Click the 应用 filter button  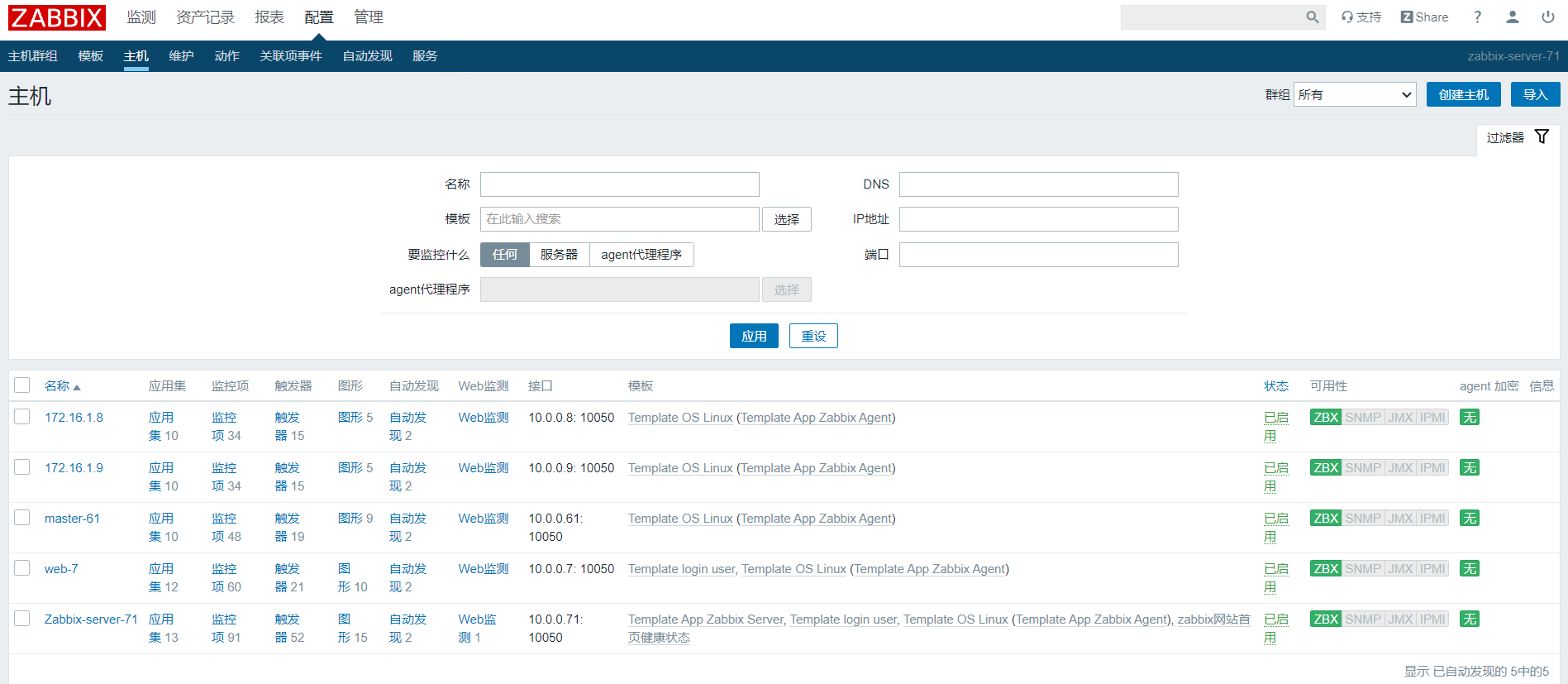coord(754,336)
